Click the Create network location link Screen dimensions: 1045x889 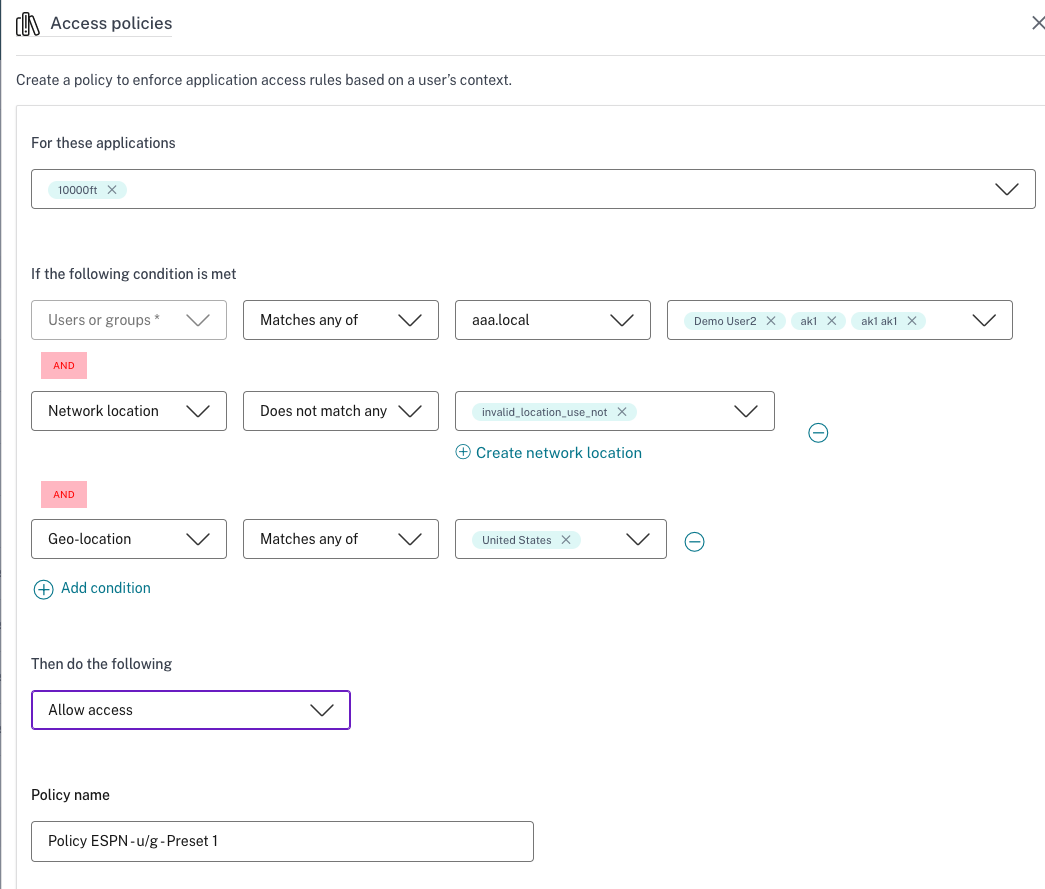point(558,453)
